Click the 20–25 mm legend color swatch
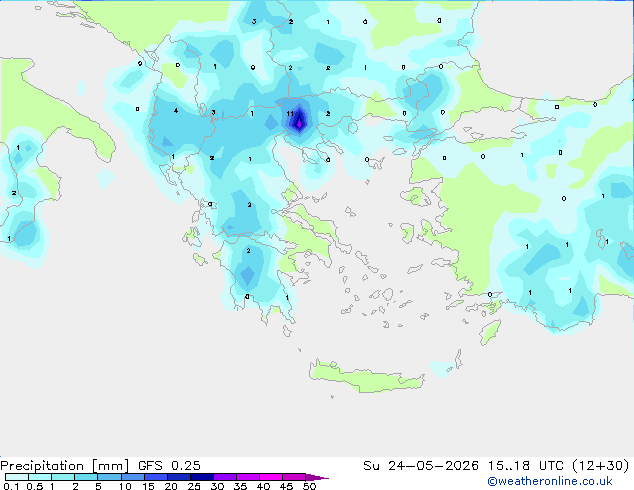 click(x=178, y=477)
